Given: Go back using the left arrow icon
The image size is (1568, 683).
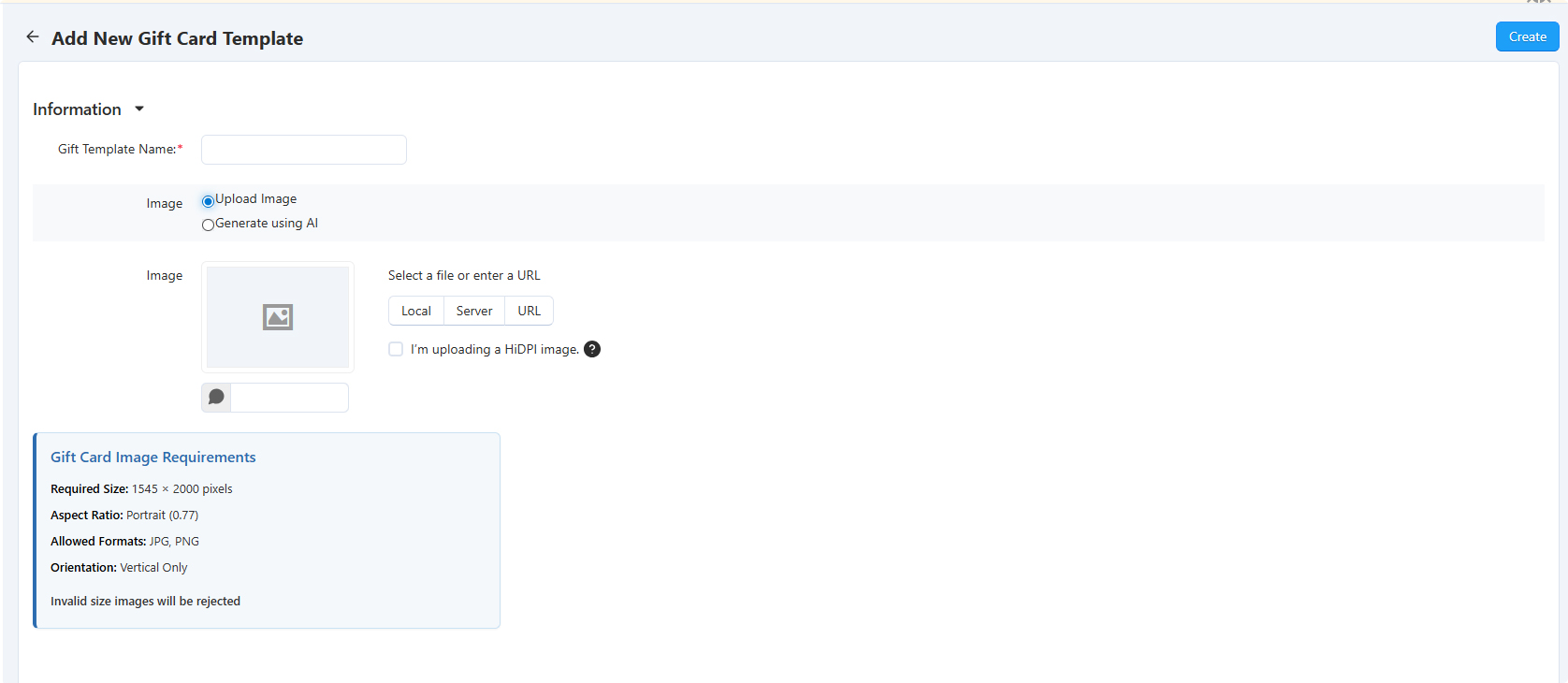Looking at the screenshot, I should (x=33, y=37).
